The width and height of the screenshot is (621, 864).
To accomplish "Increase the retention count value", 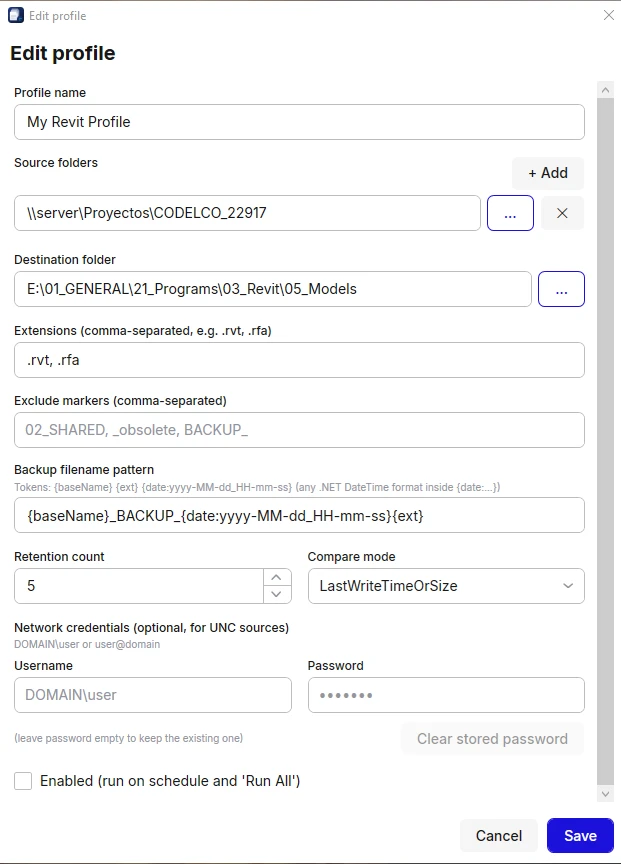I will 277,577.
